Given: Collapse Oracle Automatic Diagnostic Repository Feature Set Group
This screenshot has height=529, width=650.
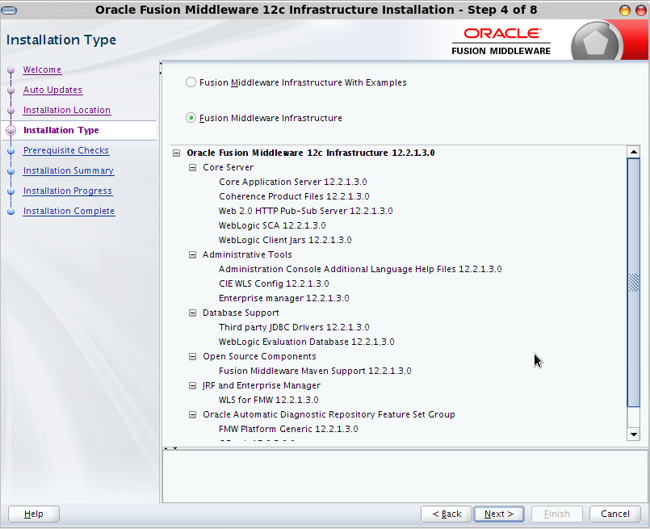Looking at the screenshot, I should click(x=192, y=415).
